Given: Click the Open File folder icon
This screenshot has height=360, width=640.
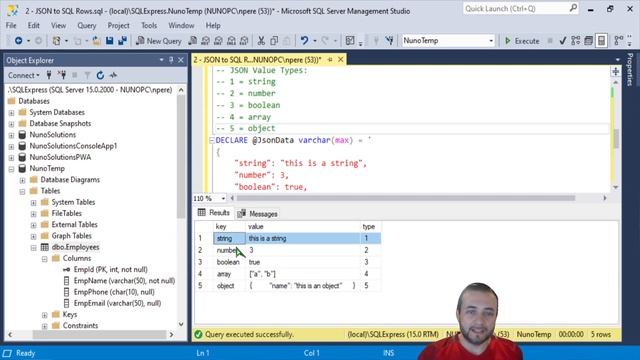Looking at the screenshot, I should [x=96, y=41].
